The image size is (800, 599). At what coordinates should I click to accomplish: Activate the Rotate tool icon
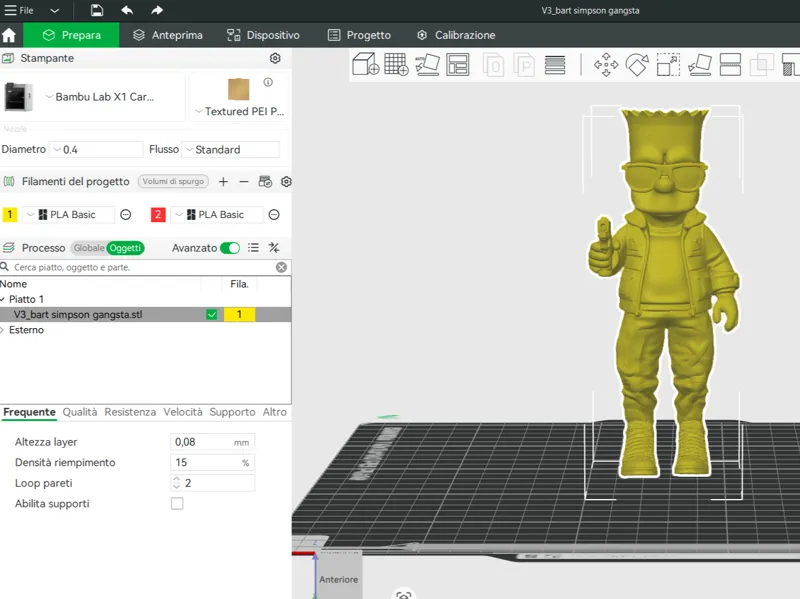[x=637, y=65]
